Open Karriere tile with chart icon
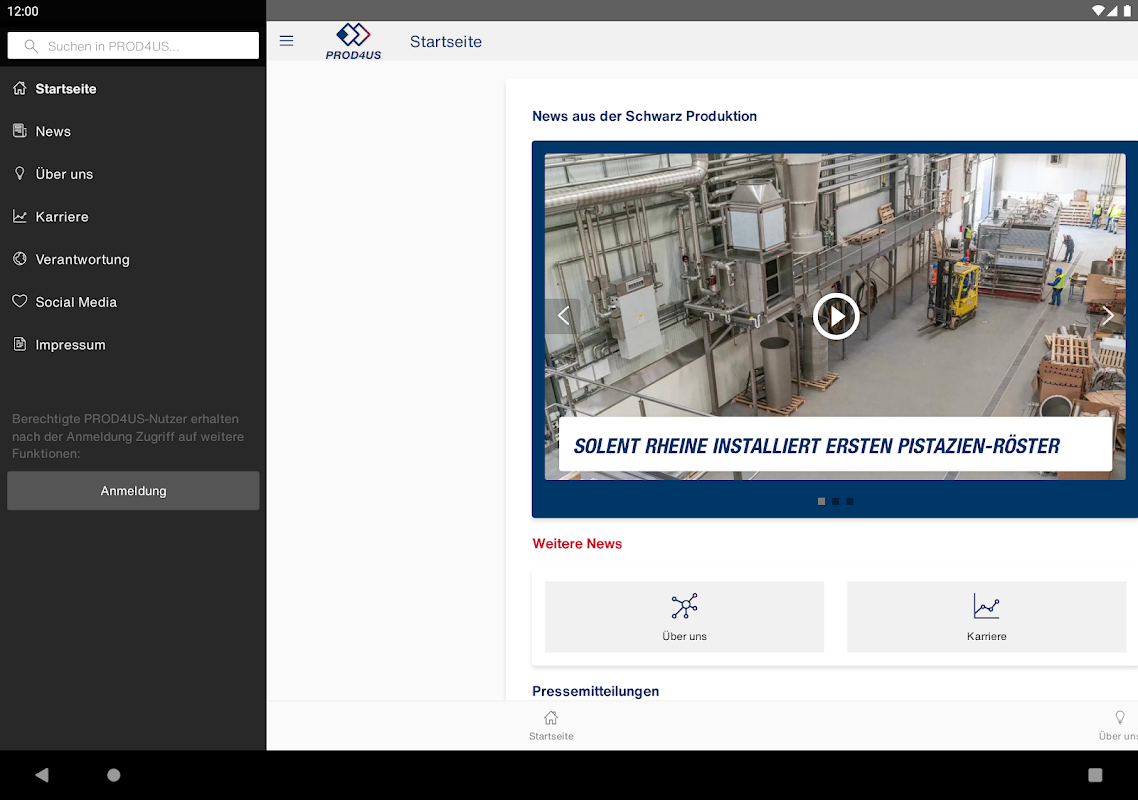This screenshot has width=1138, height=800. (x=986, y=616)
